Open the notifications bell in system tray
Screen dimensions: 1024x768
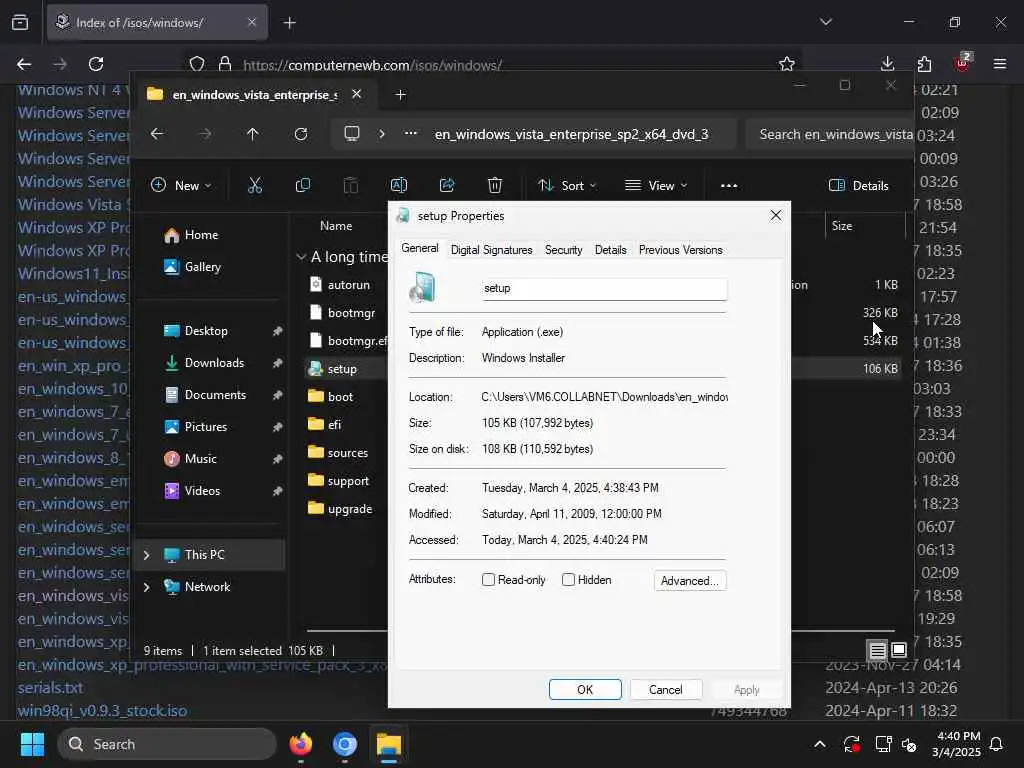(x=996, y=744)
